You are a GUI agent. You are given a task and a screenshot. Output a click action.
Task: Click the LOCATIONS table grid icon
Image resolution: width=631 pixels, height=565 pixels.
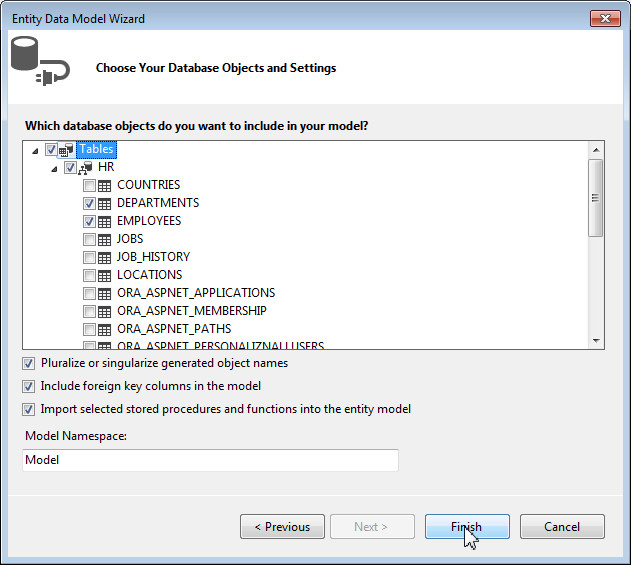pyautogui.click(x=105, y=276)
